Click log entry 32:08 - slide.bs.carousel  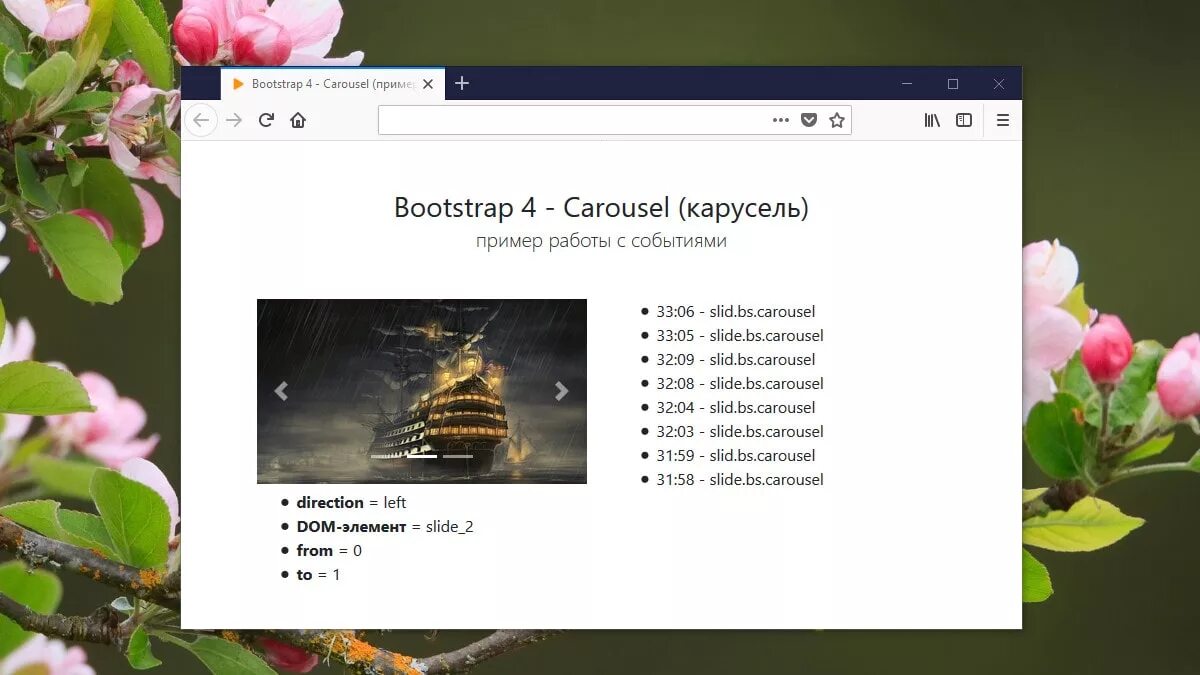(740, 383)
